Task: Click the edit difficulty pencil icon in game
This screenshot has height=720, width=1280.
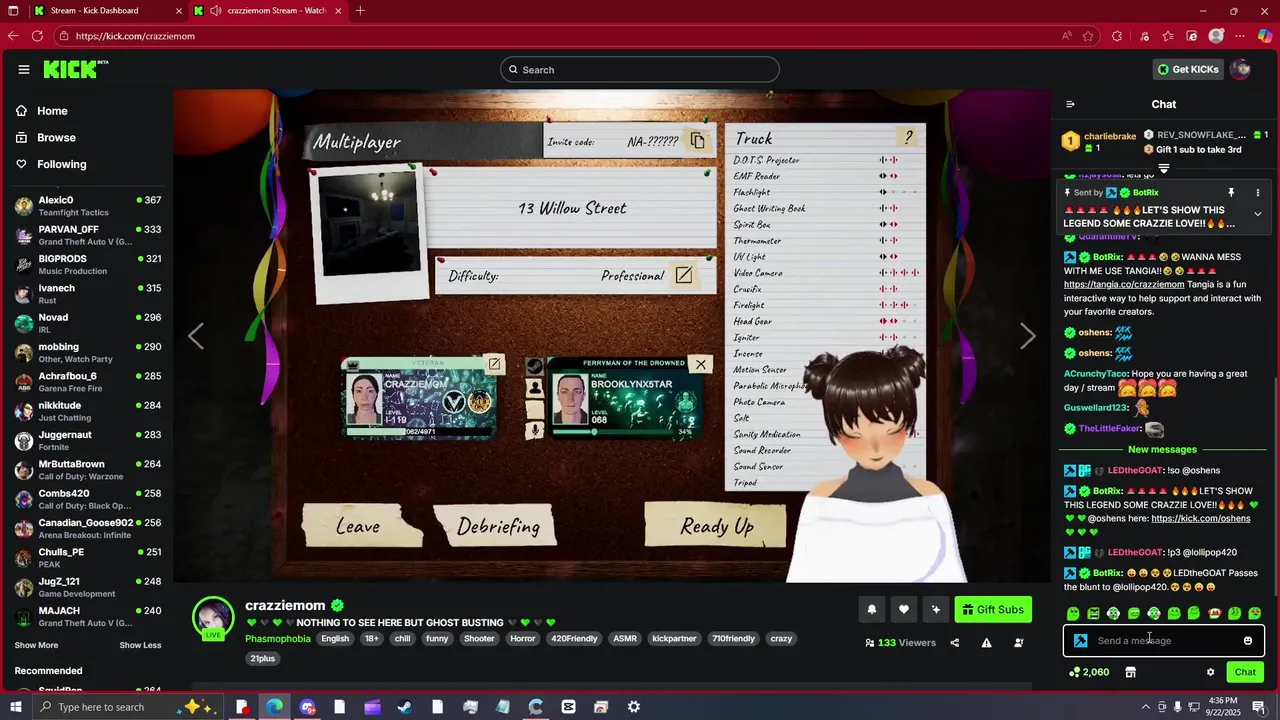Action: tap(684, 275)
